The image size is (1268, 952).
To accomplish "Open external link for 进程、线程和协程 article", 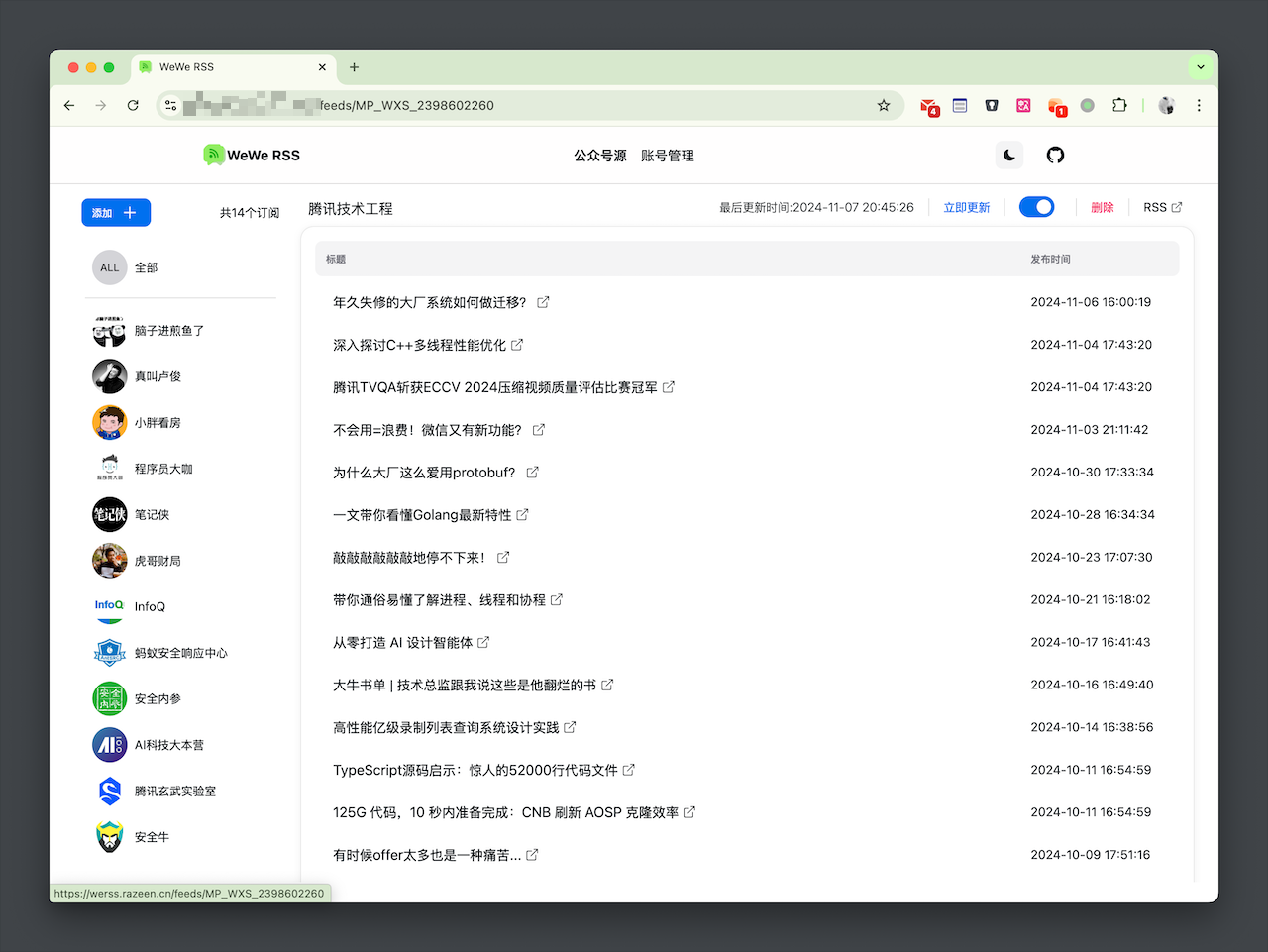I will 557,600.
